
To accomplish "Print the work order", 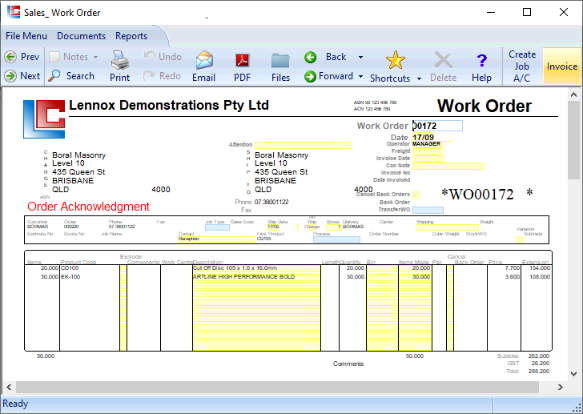I will coord(120,66).
